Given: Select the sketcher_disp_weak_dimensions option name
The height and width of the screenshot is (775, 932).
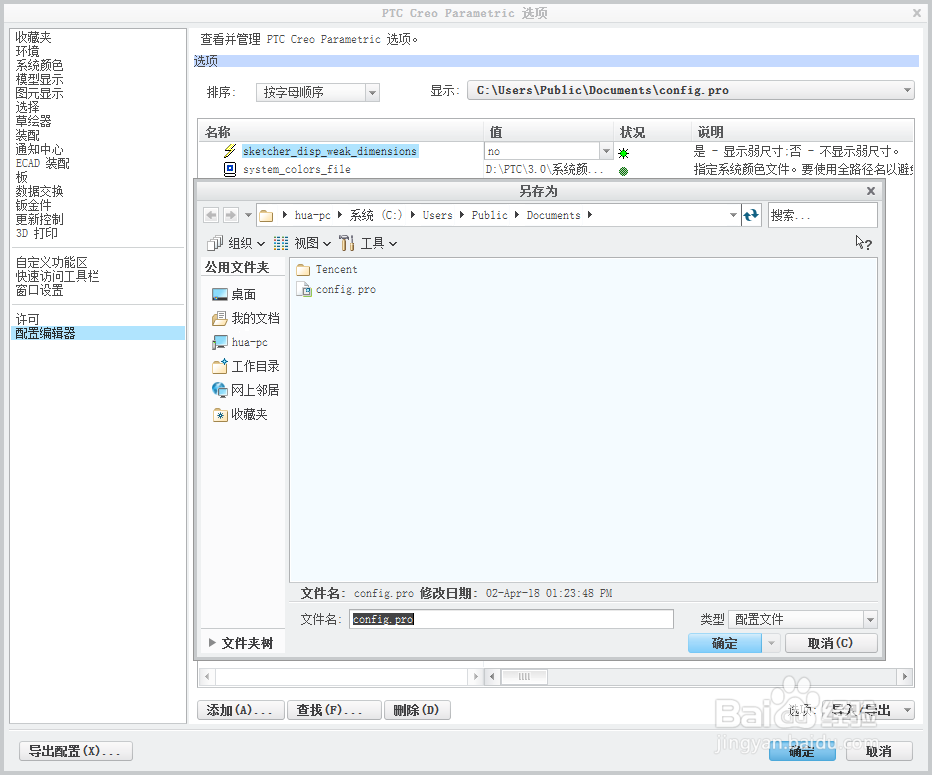Looking at the screenshot, I should 330,151.
